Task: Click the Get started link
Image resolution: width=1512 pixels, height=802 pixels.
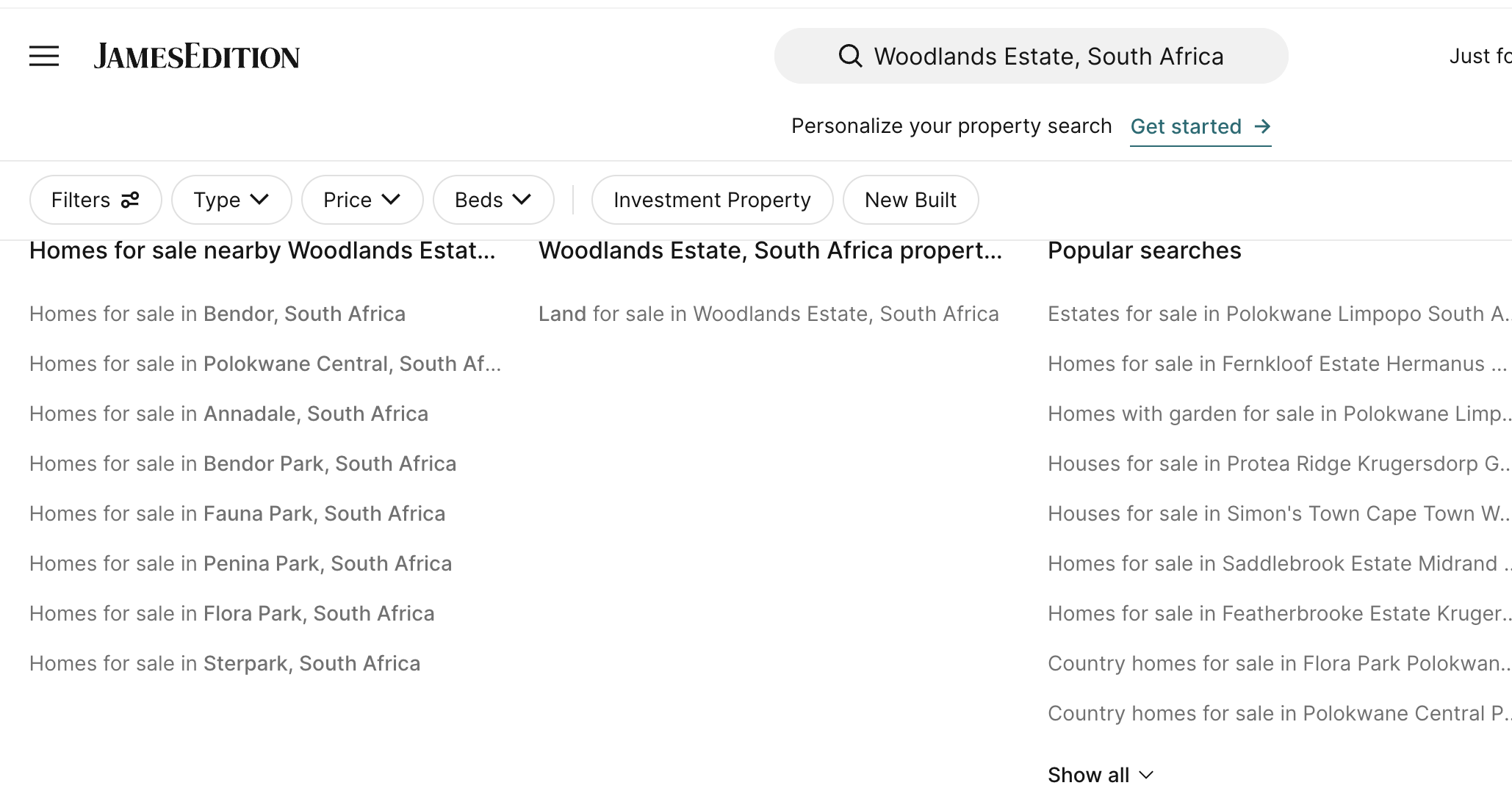Action: 1200,126
